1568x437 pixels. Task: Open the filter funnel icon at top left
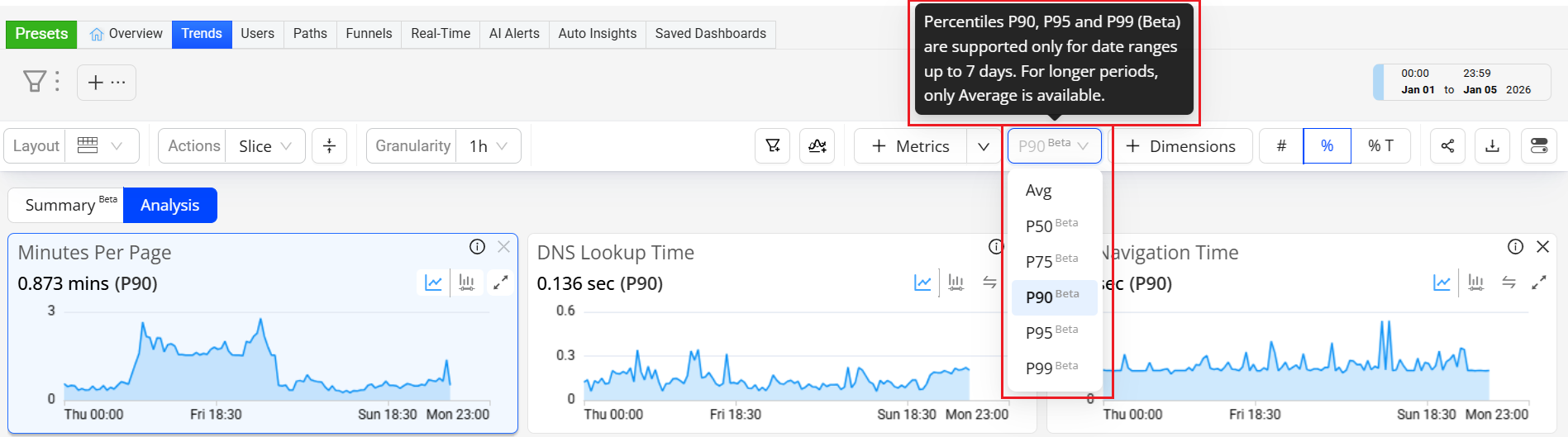click(x=35, y=81)
